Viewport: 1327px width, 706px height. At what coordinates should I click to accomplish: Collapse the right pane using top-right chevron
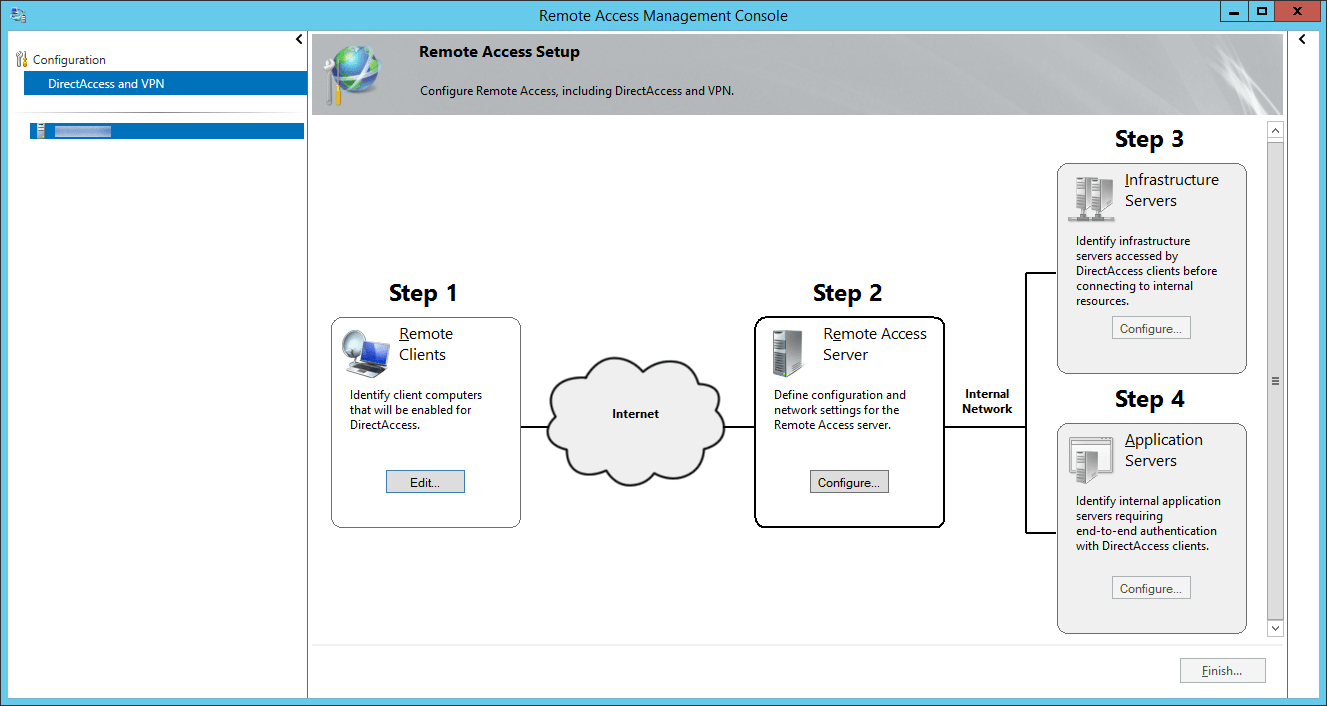point(1302,38)
